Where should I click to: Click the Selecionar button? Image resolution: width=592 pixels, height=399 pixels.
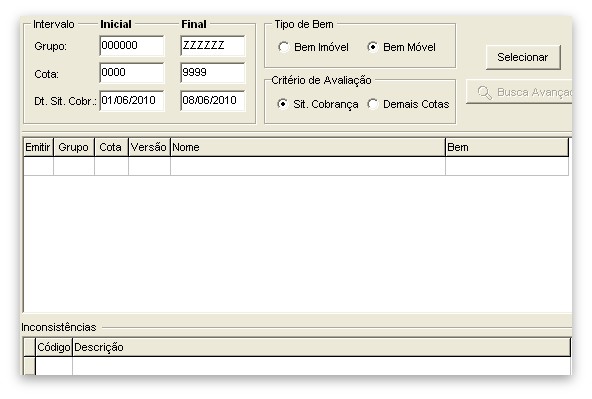(x=523, y=57)
